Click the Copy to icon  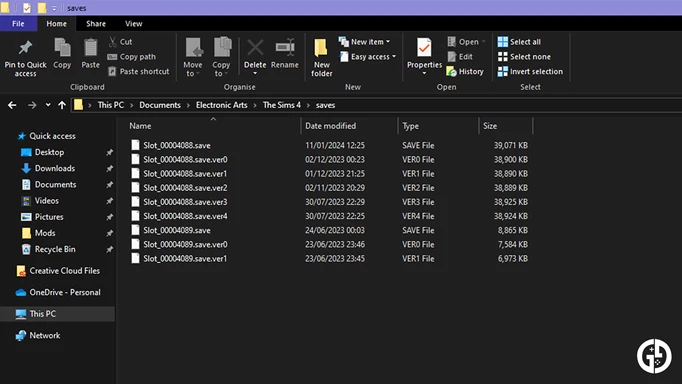click(x=222, y=47)
